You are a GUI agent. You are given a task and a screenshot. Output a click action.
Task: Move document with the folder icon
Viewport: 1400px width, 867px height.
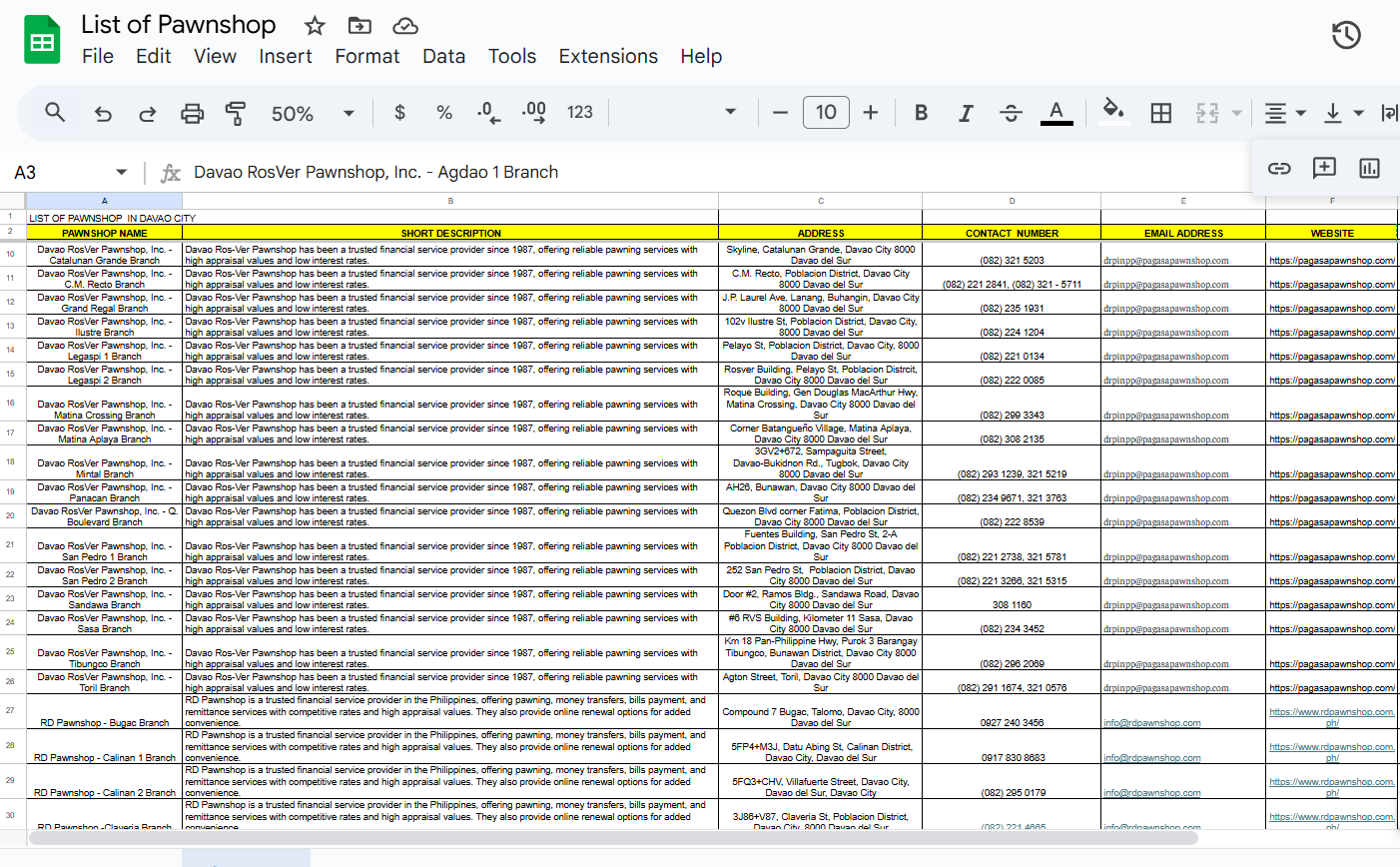[x=359, y=26]
